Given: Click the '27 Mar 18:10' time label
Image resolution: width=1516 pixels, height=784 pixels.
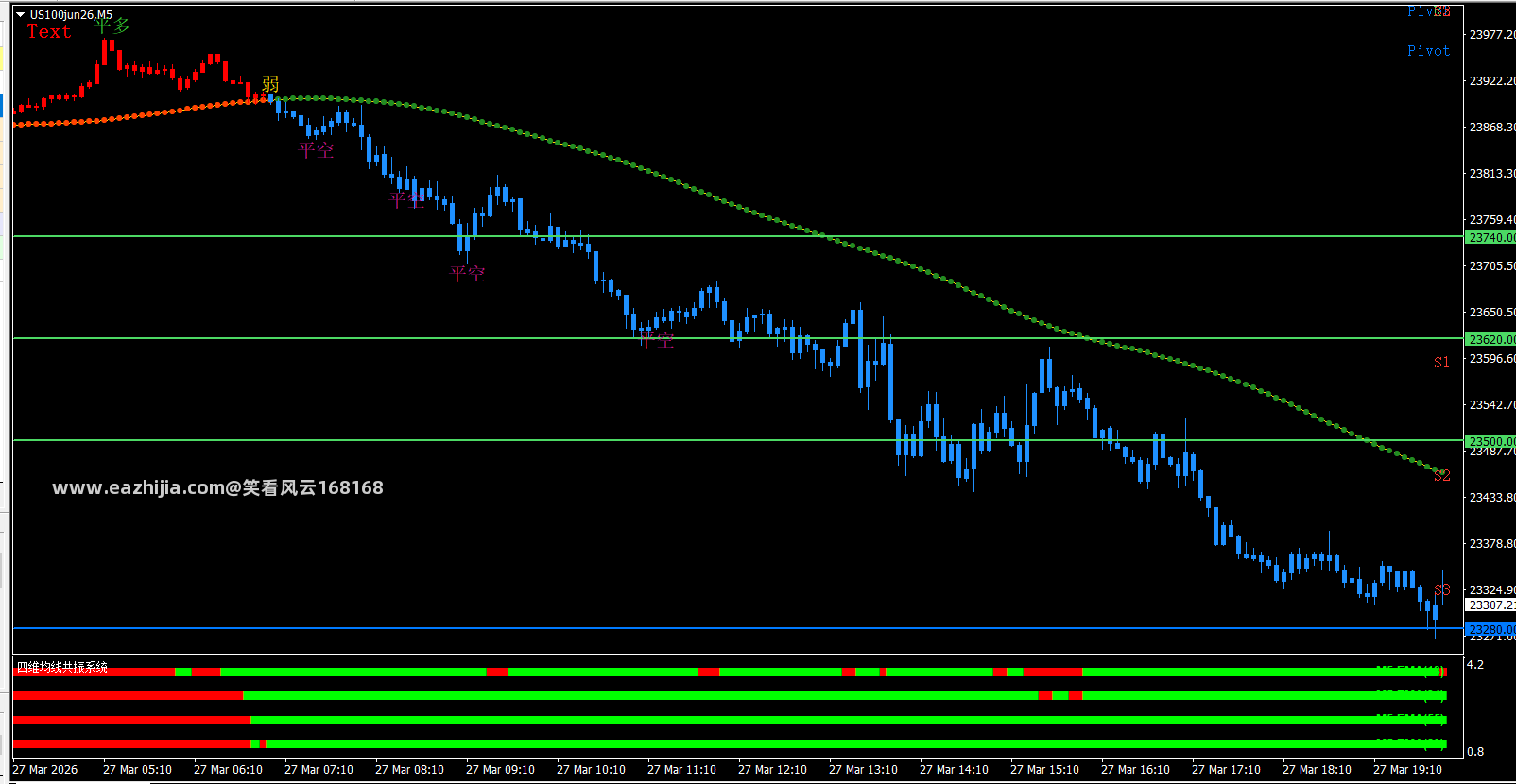Looking at the screenshot, I should coord(1317,770).
